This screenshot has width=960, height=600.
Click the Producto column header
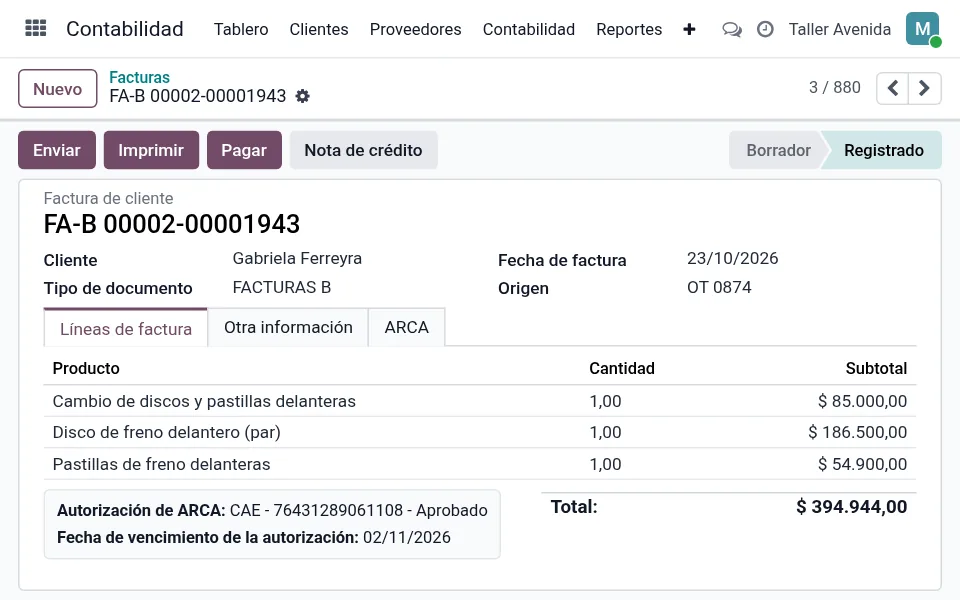click(86, 369)
